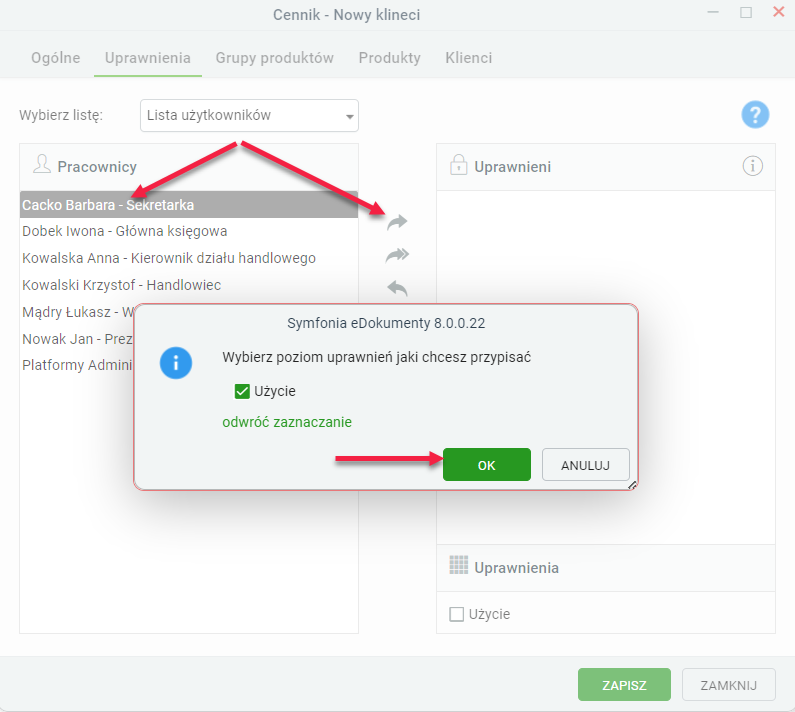Viewport: 795px width, 712px height.
Task: Open Lista użytkowników dropdown
Action: click(x=249, y=116)
